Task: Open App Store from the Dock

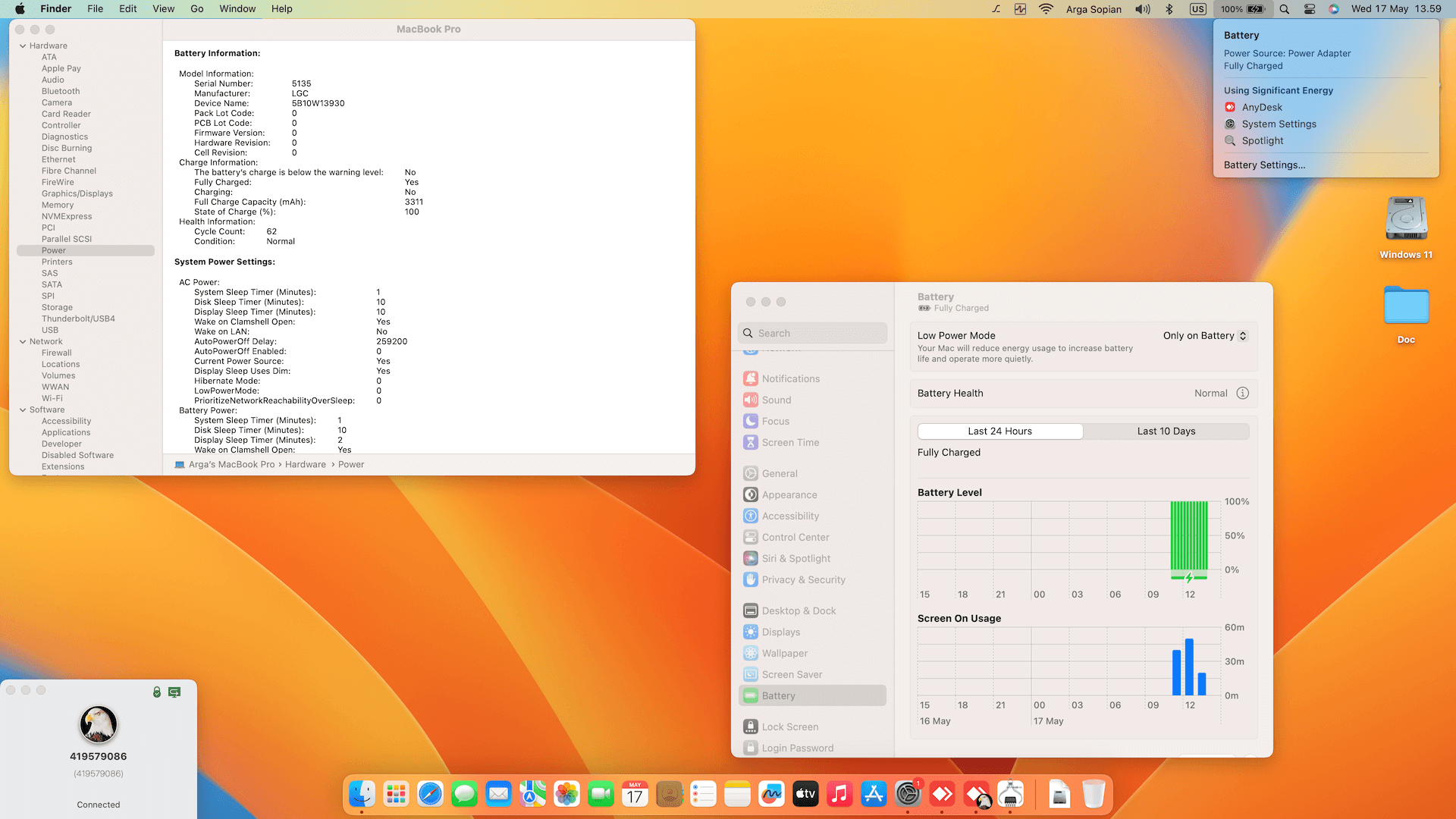Action: (x=874, y=794)
